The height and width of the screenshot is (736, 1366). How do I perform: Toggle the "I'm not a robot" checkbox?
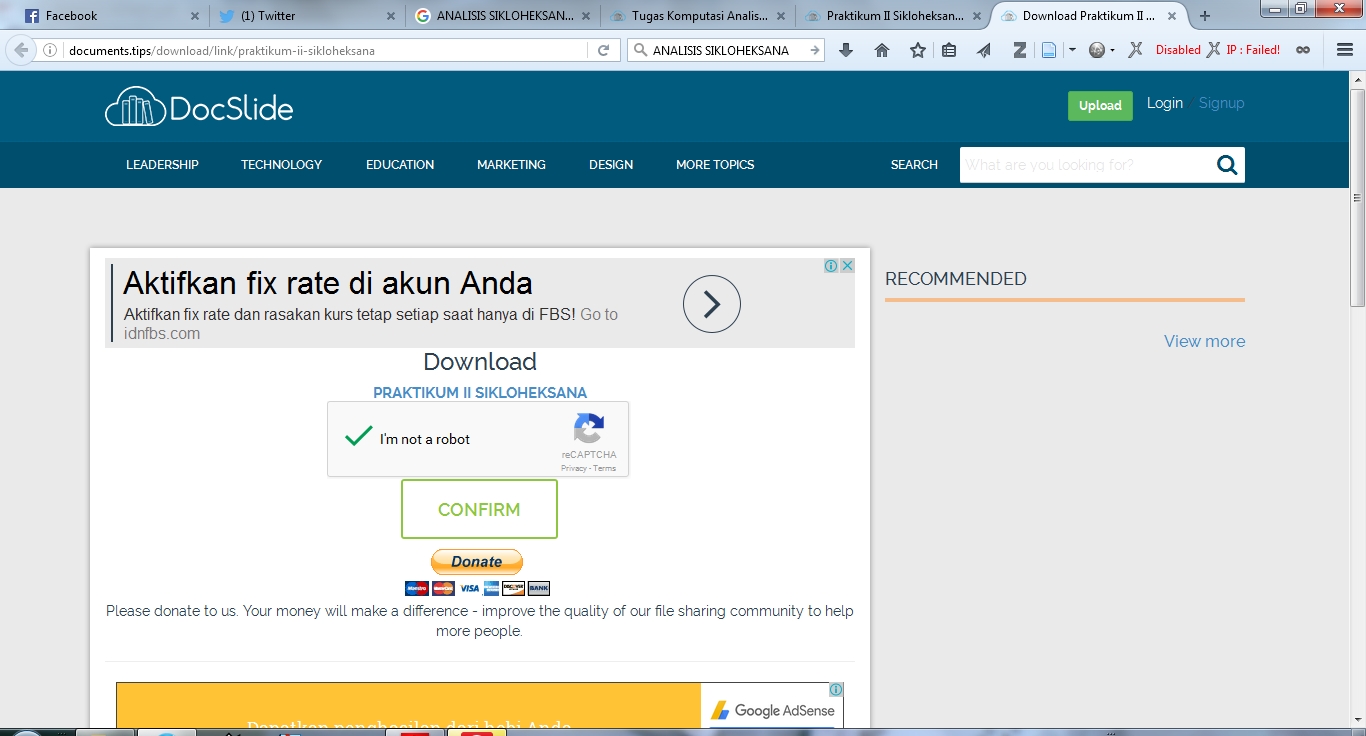tap(358, 438)
